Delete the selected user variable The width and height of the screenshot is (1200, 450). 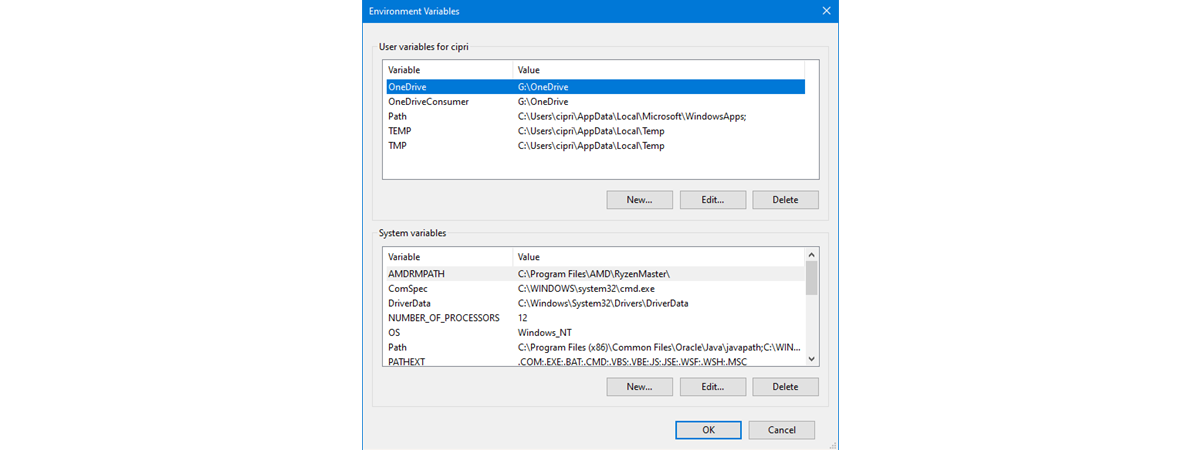click(785, 200)
